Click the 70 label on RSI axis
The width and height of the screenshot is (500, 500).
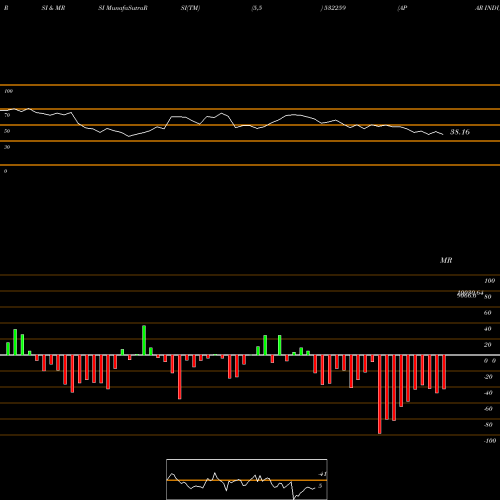[x=7, y=115]
